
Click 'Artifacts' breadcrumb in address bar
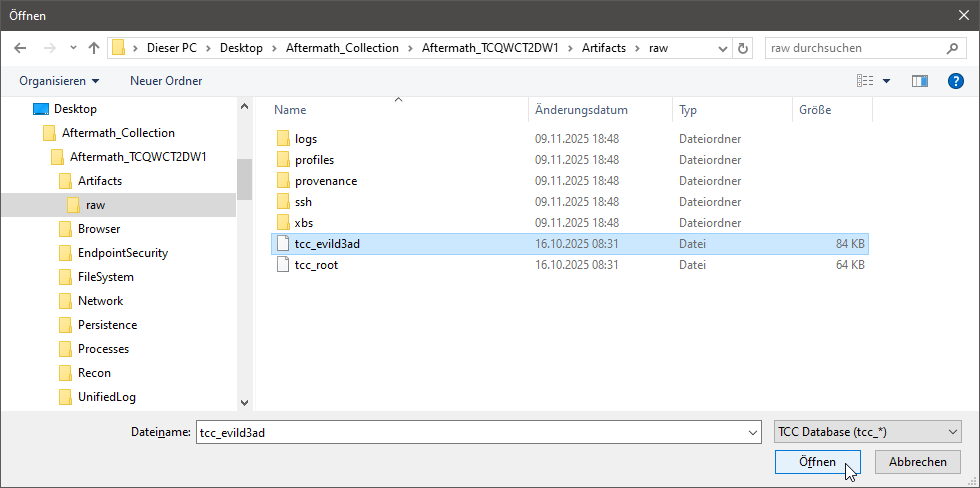(604, 48)
